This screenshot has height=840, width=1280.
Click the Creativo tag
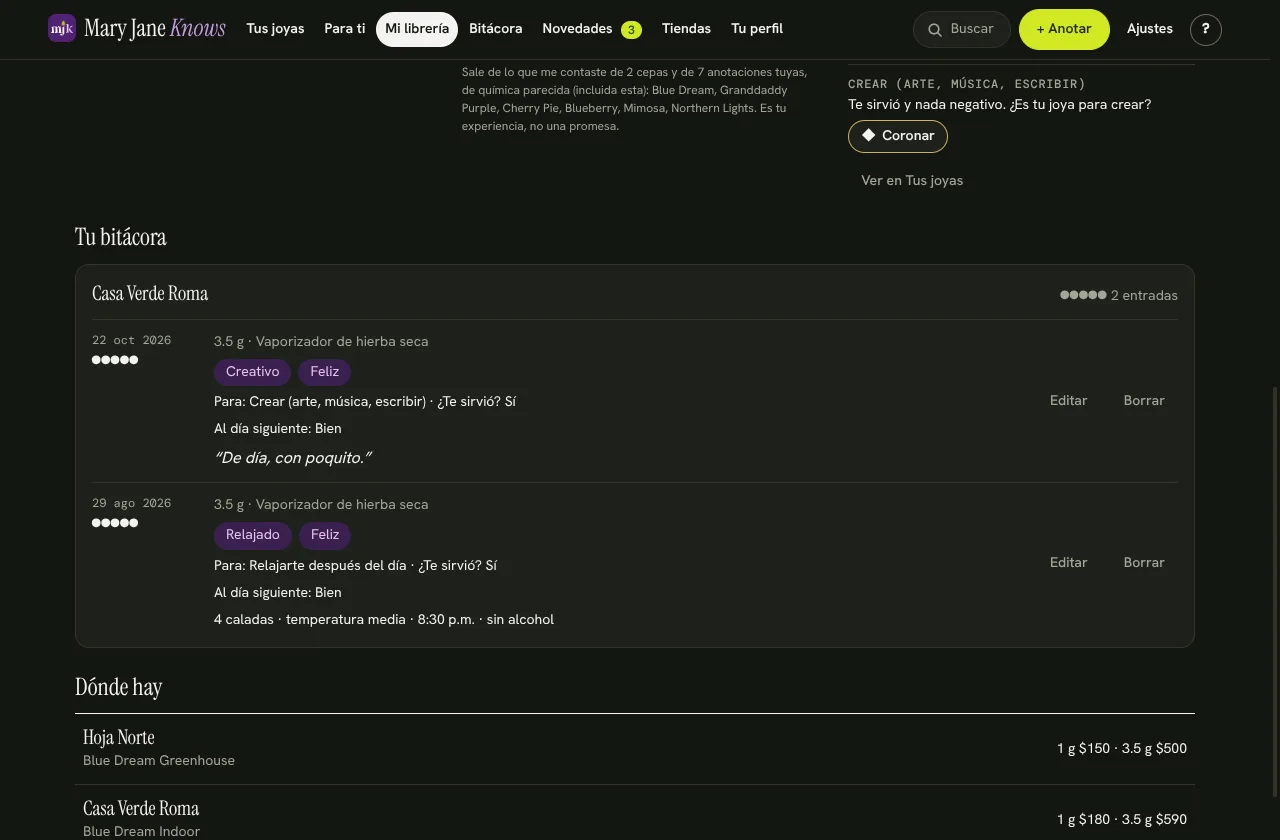[x=252, y=372]
